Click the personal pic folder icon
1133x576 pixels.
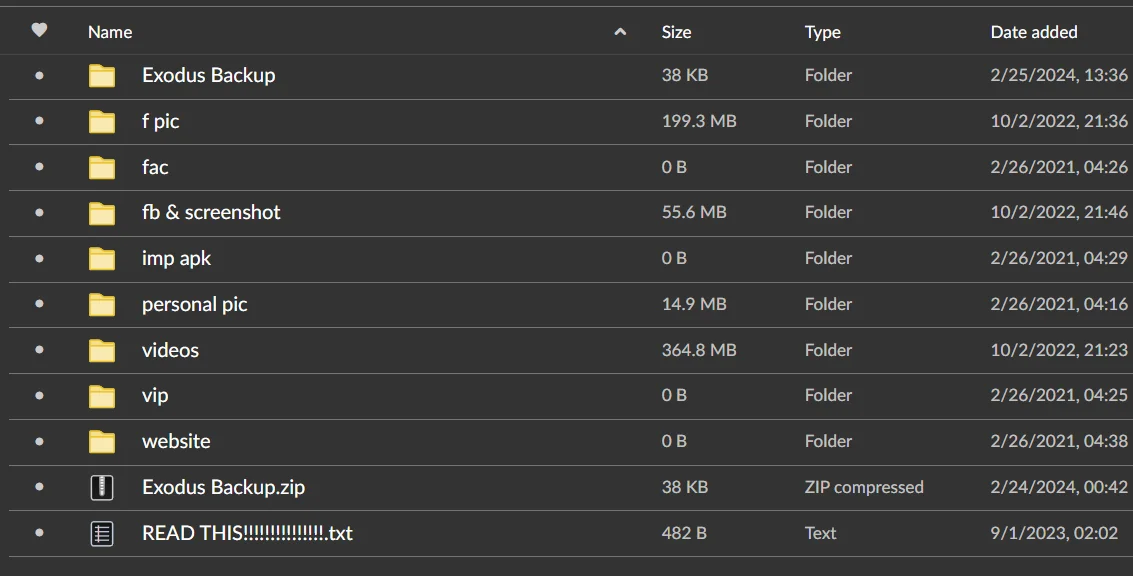102,304
